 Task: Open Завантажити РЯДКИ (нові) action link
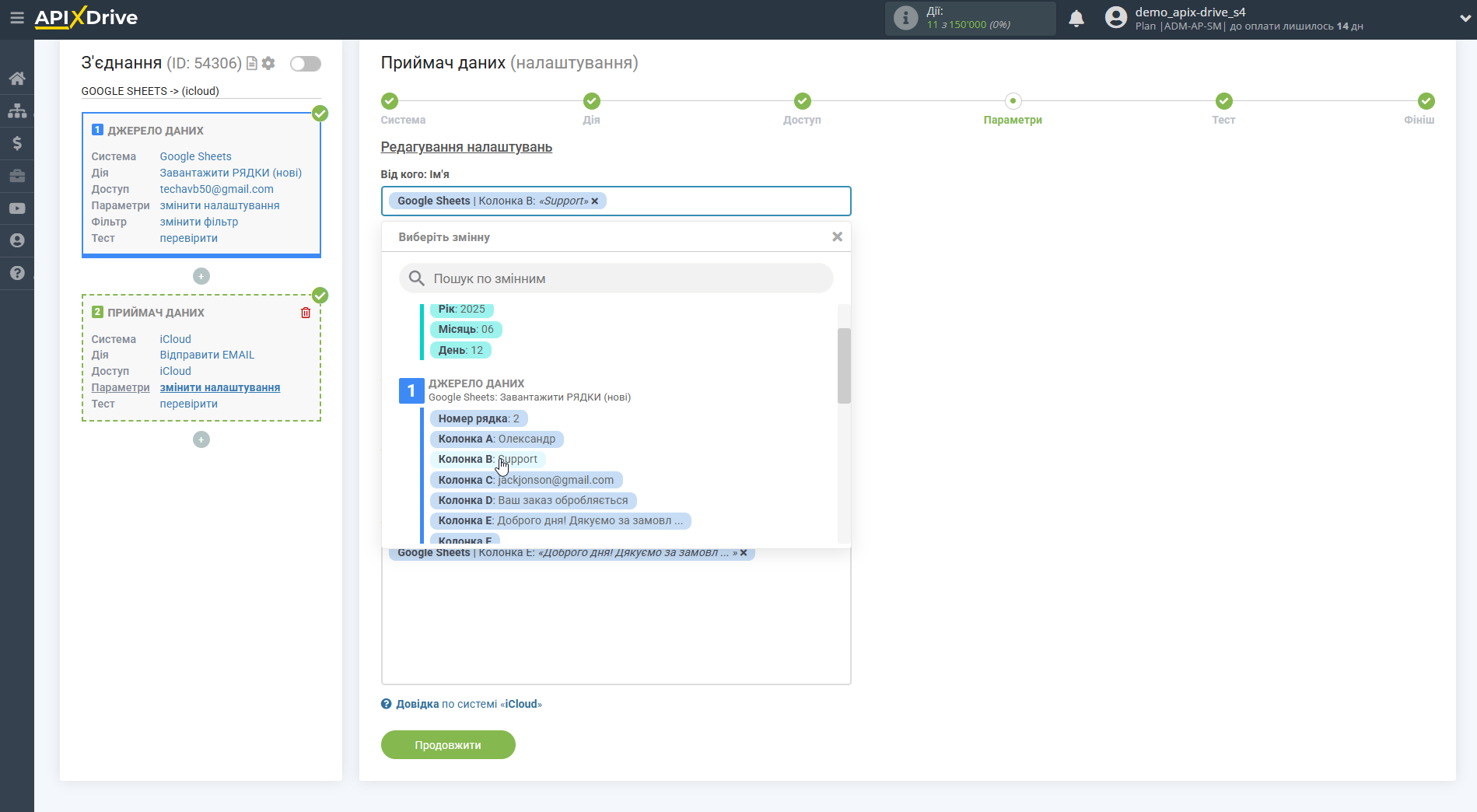tap(230, 173)
